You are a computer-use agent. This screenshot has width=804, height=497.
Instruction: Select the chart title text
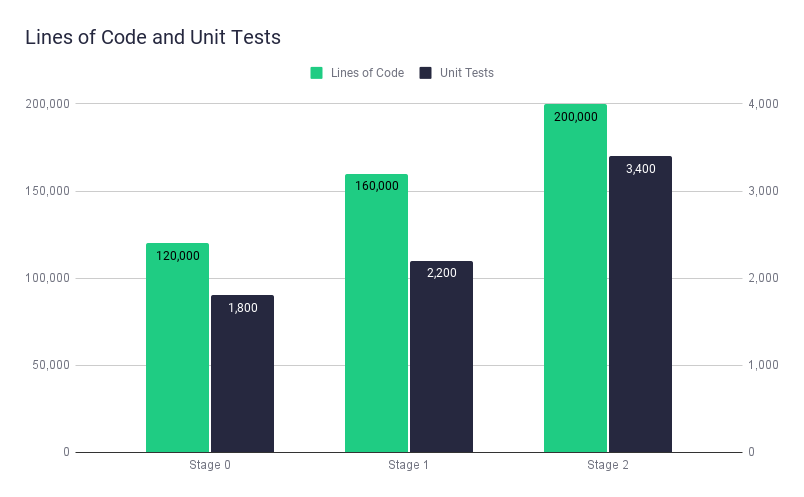(x=153, y=38)
